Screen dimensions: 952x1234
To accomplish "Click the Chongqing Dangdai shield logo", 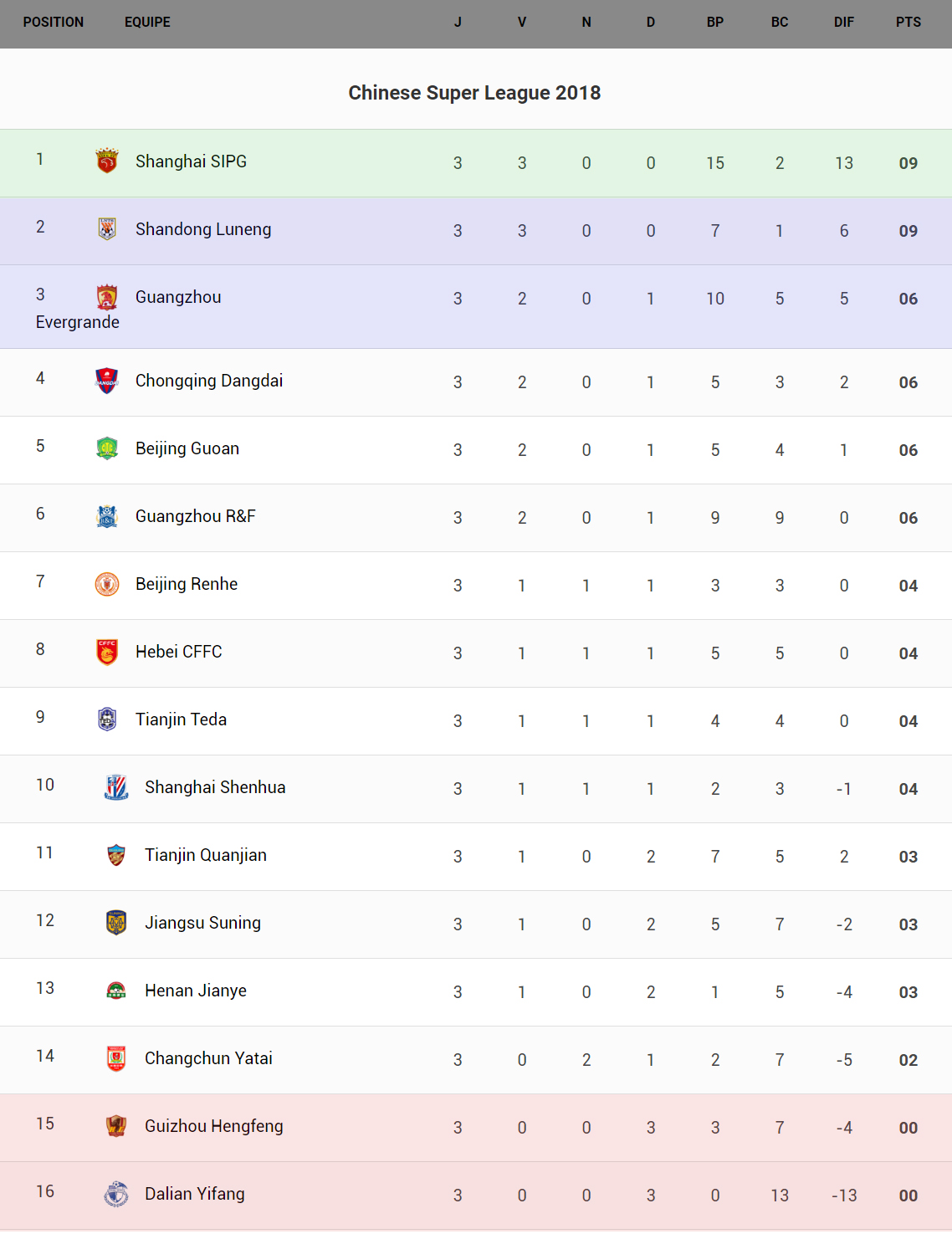I will 107,381.
